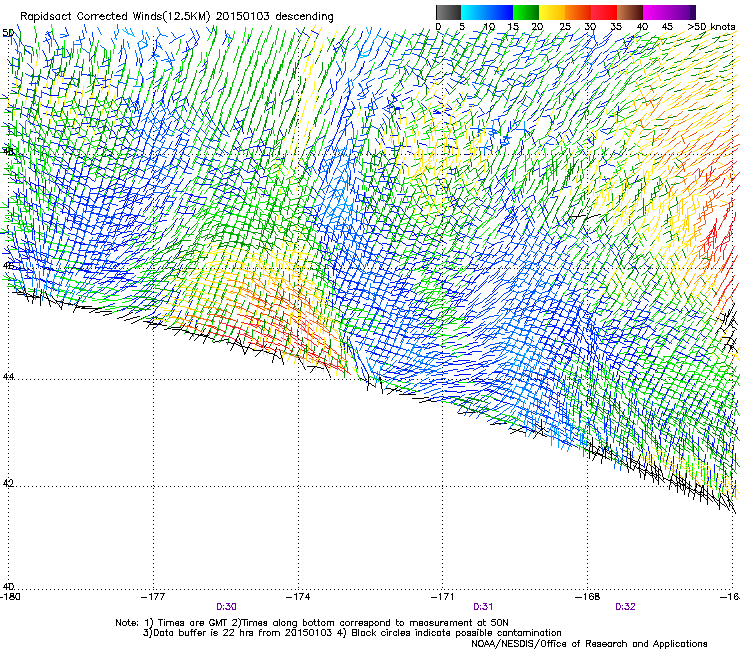Click the red 30-35 knots legend color
This screenshot has width=740, height=650.
(x=604, y=12)
